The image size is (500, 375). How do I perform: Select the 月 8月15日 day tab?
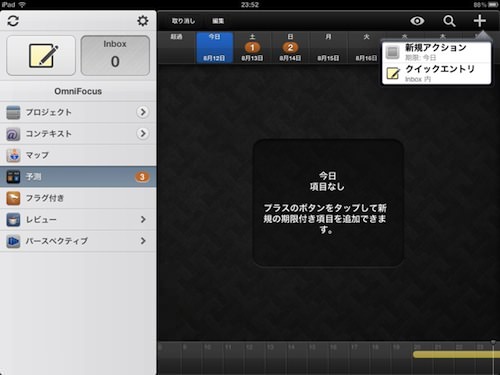(x=328, y=47)
